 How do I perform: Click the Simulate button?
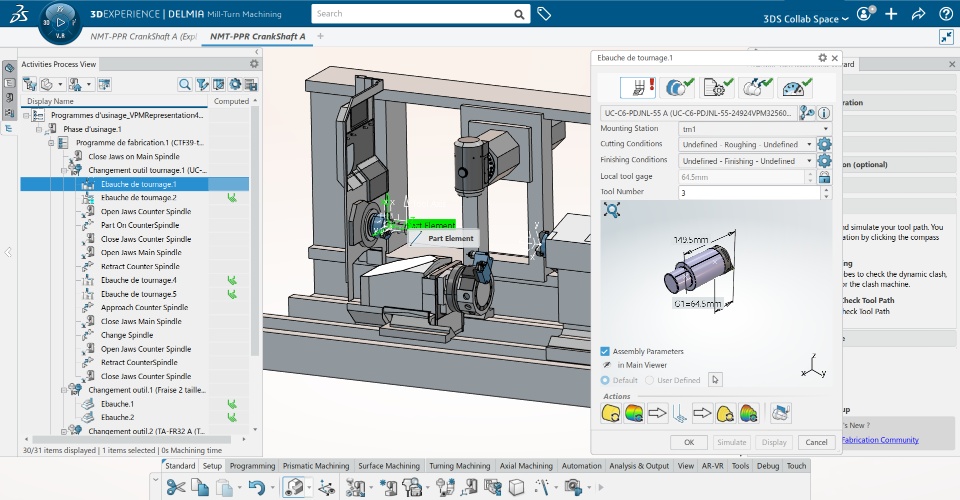[732, 442]
